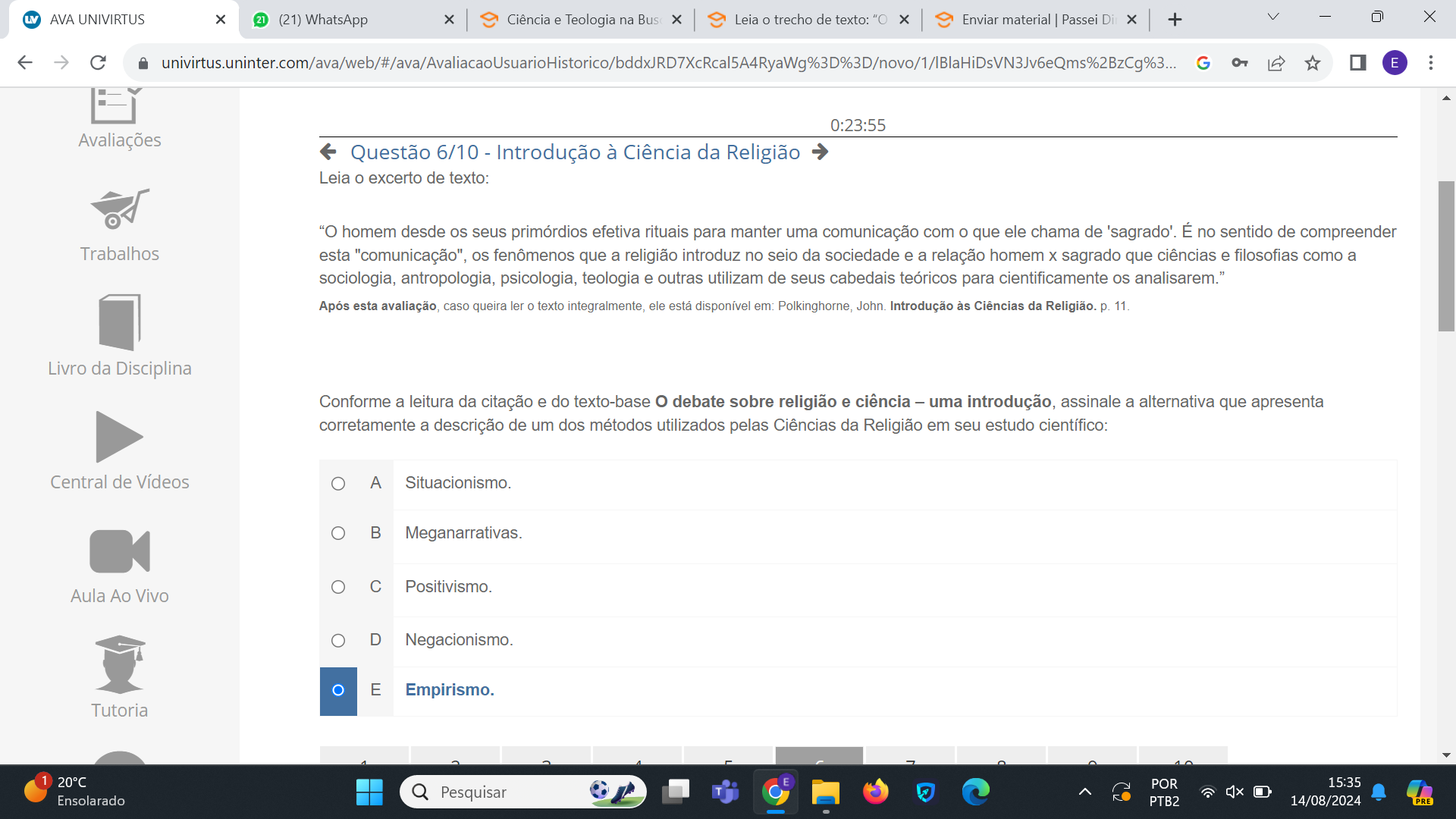
Task: Show hidden system tray icons chevron
Action: (1085, 792)
